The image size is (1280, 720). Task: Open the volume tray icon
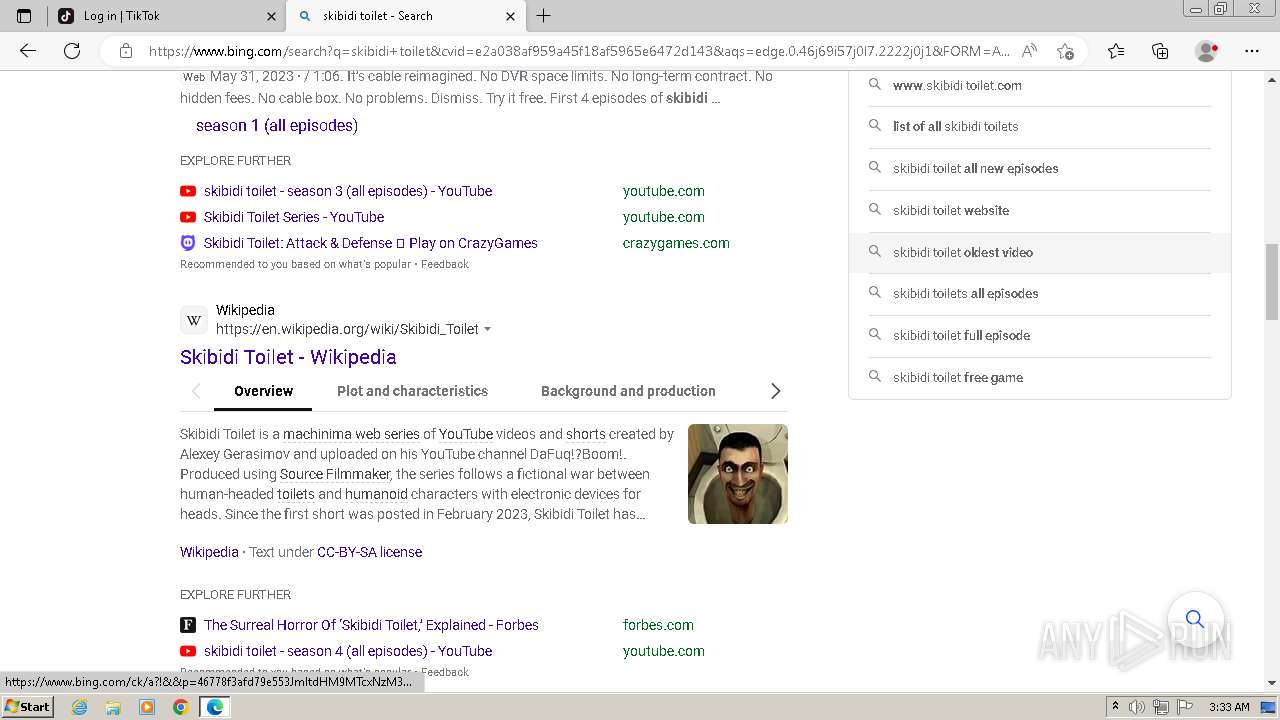[1137, 707]
